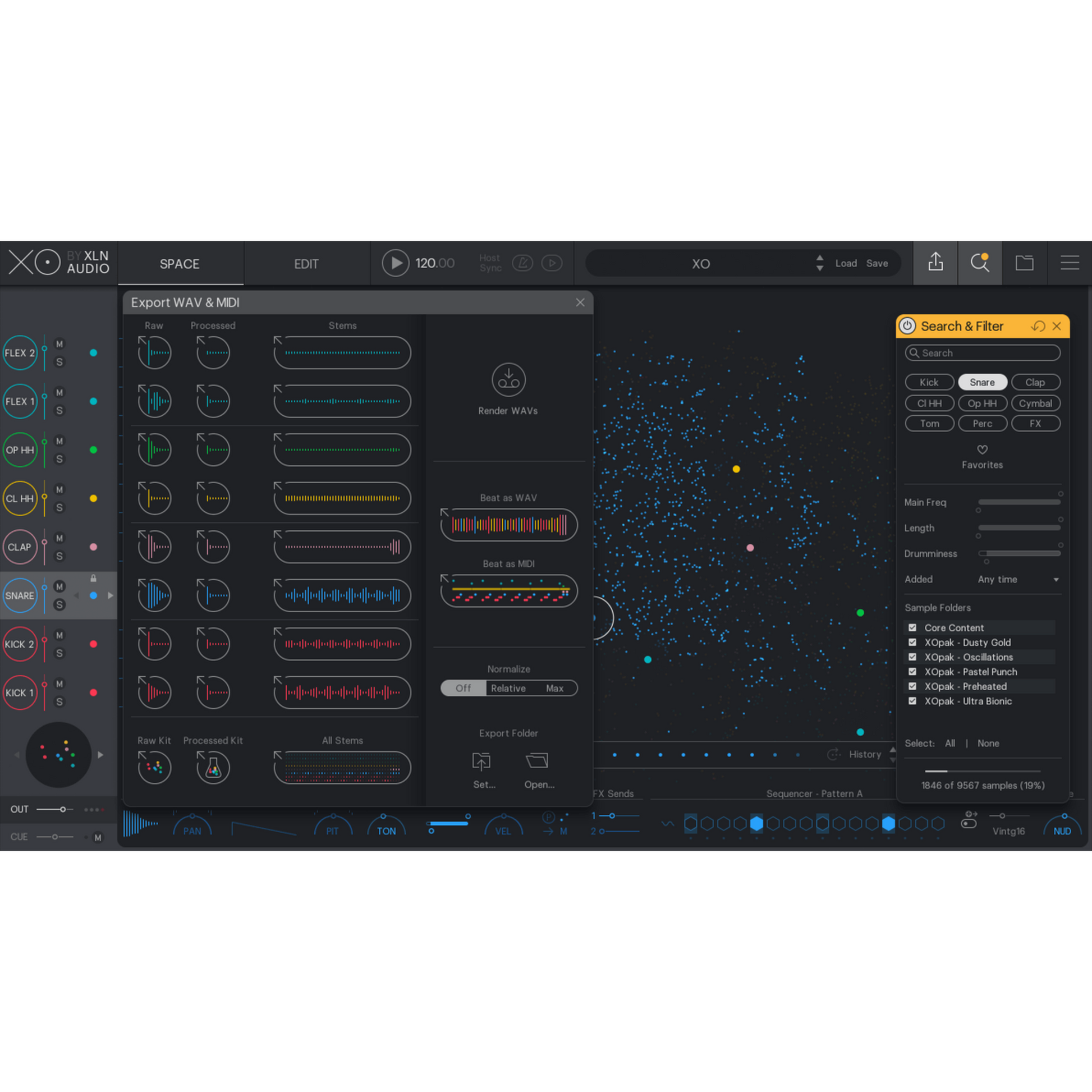Viewport: 1092px width, 1092px height.
Task: Select the FLEX 2 channel circle
Action: pos(20,353)
